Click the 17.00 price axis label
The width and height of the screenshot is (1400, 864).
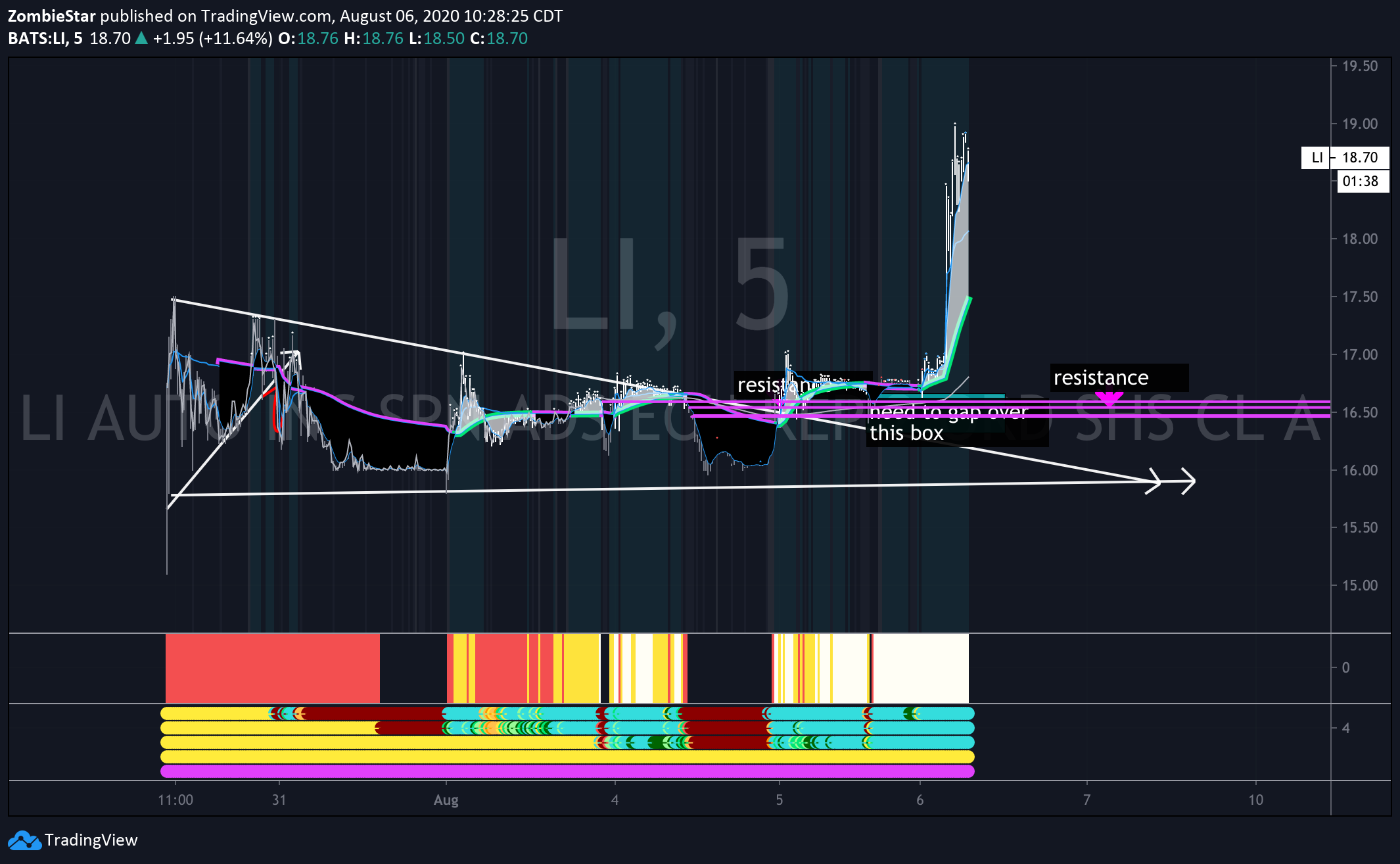1360,354
